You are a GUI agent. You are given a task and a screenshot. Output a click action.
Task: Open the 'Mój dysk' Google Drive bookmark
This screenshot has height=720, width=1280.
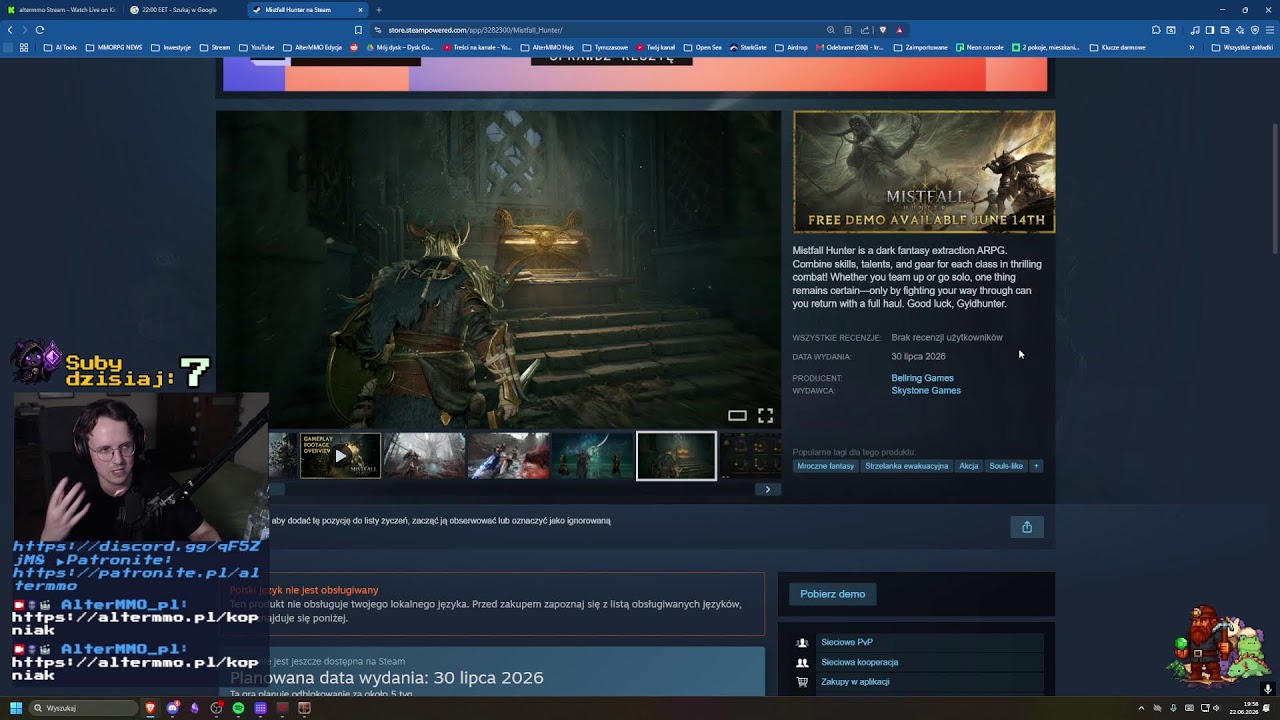click(399, 47)
